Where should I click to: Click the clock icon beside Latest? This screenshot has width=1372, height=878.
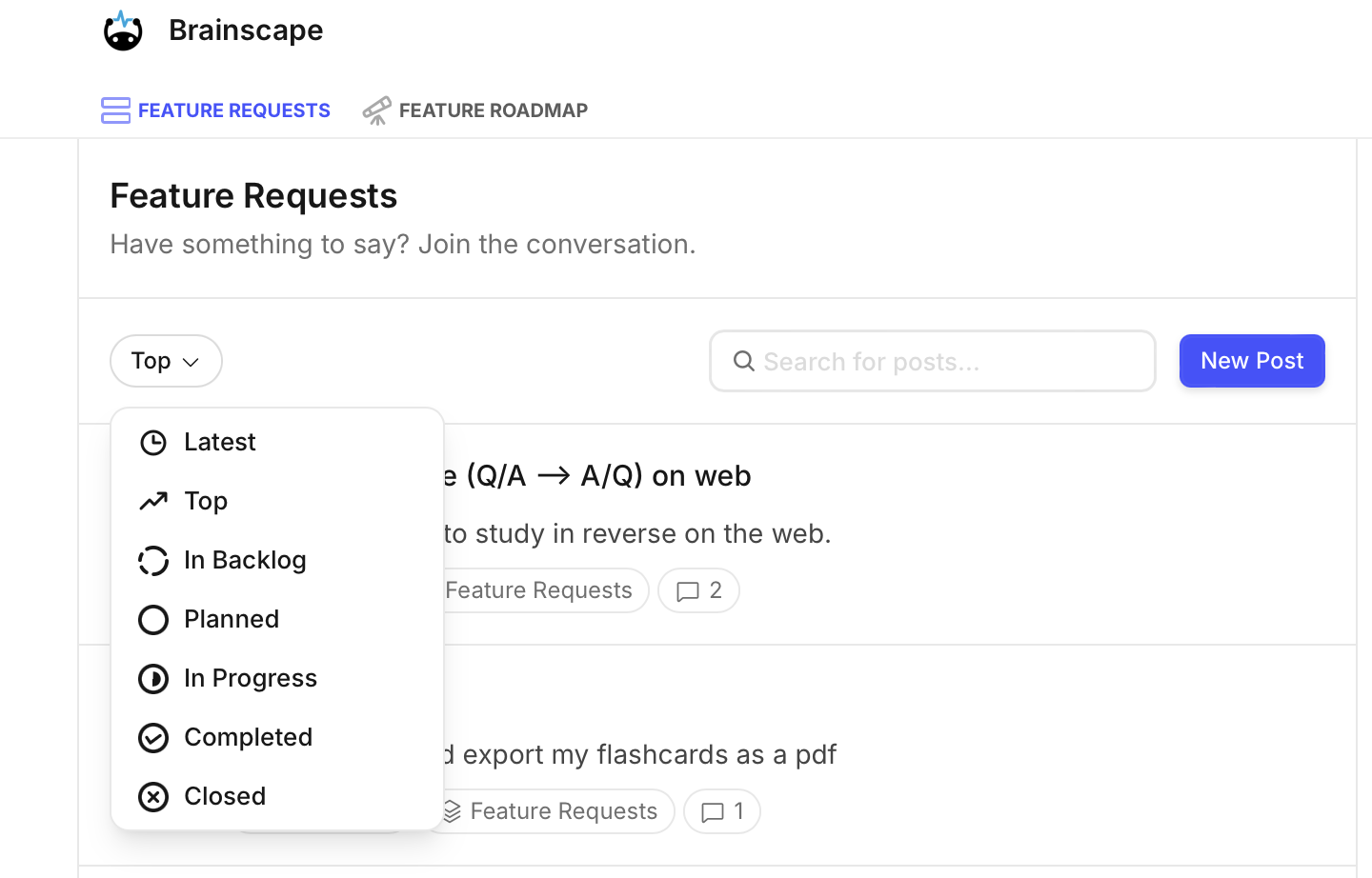(x=153, y=443)
